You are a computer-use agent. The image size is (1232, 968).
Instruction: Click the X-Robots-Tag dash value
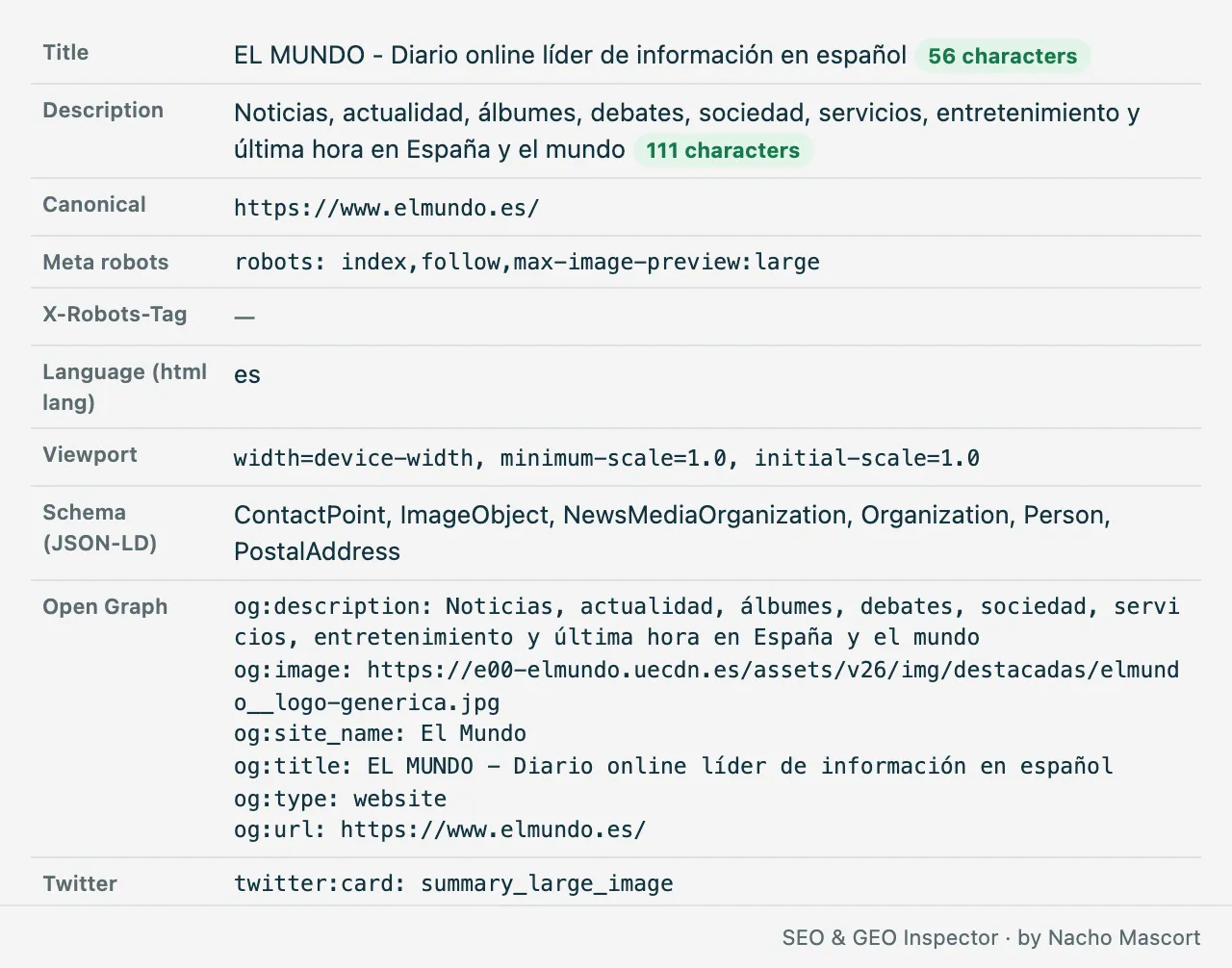point(244,317)
